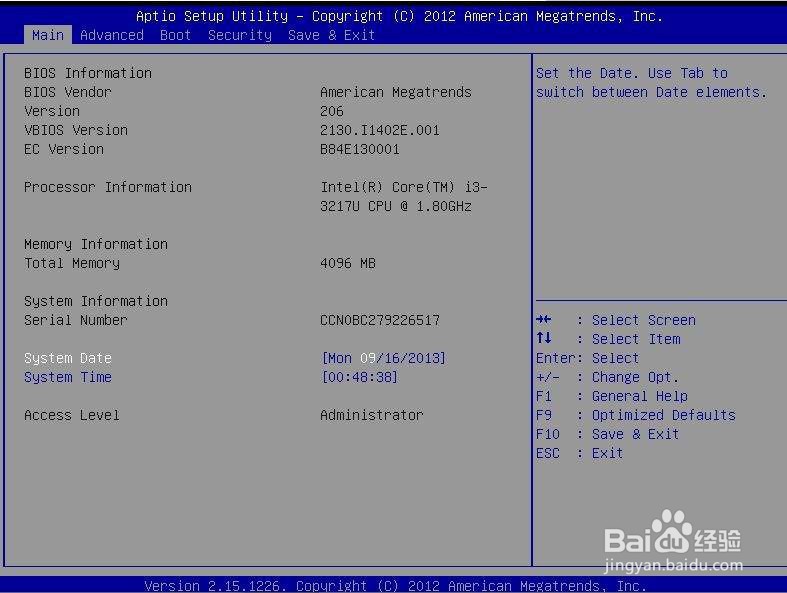Click the serial value CCN0BC279226517
787x593 pixels.
click(379, 320)
